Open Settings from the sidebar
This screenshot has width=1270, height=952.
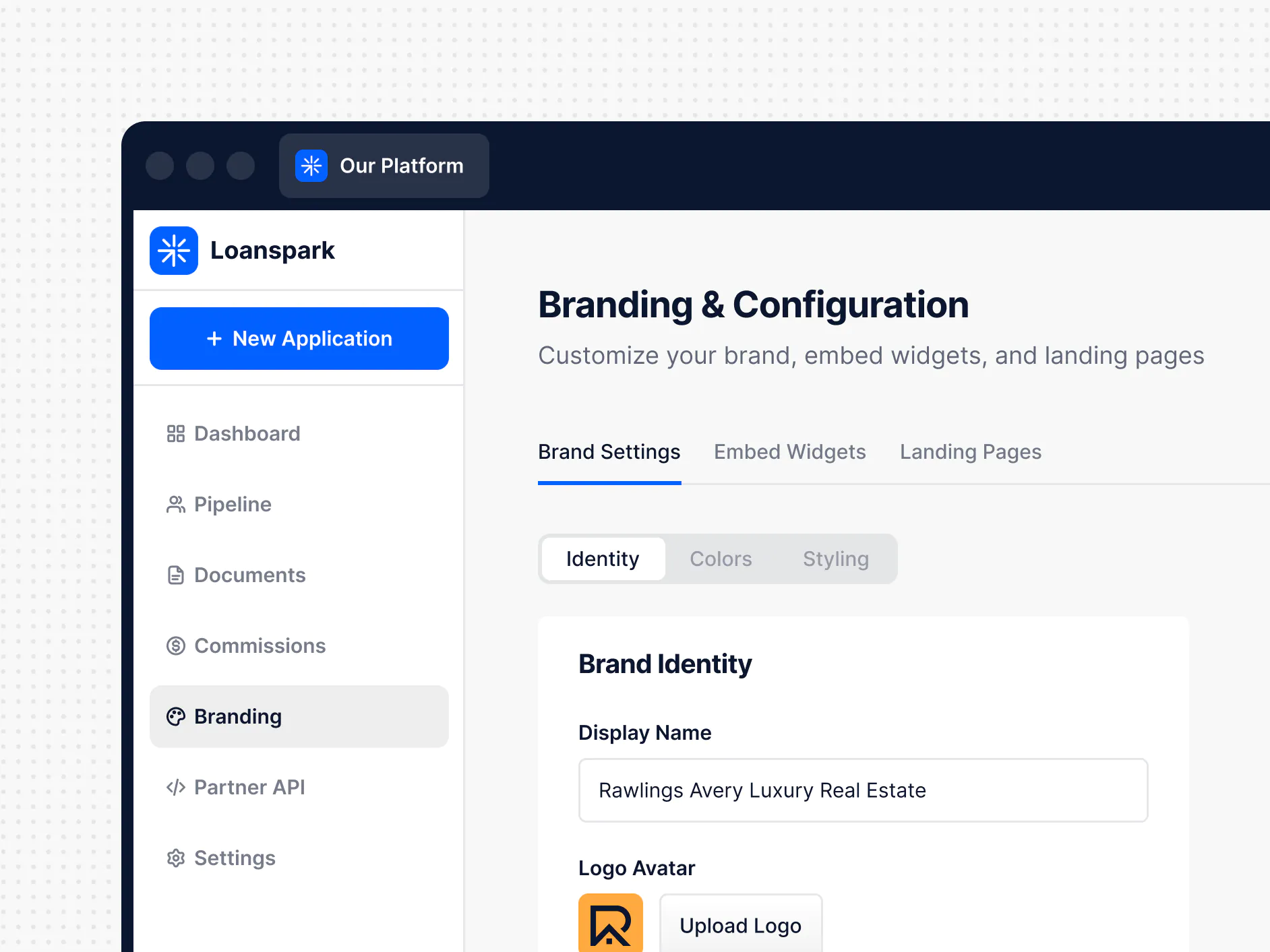click(x=299, y=858)
